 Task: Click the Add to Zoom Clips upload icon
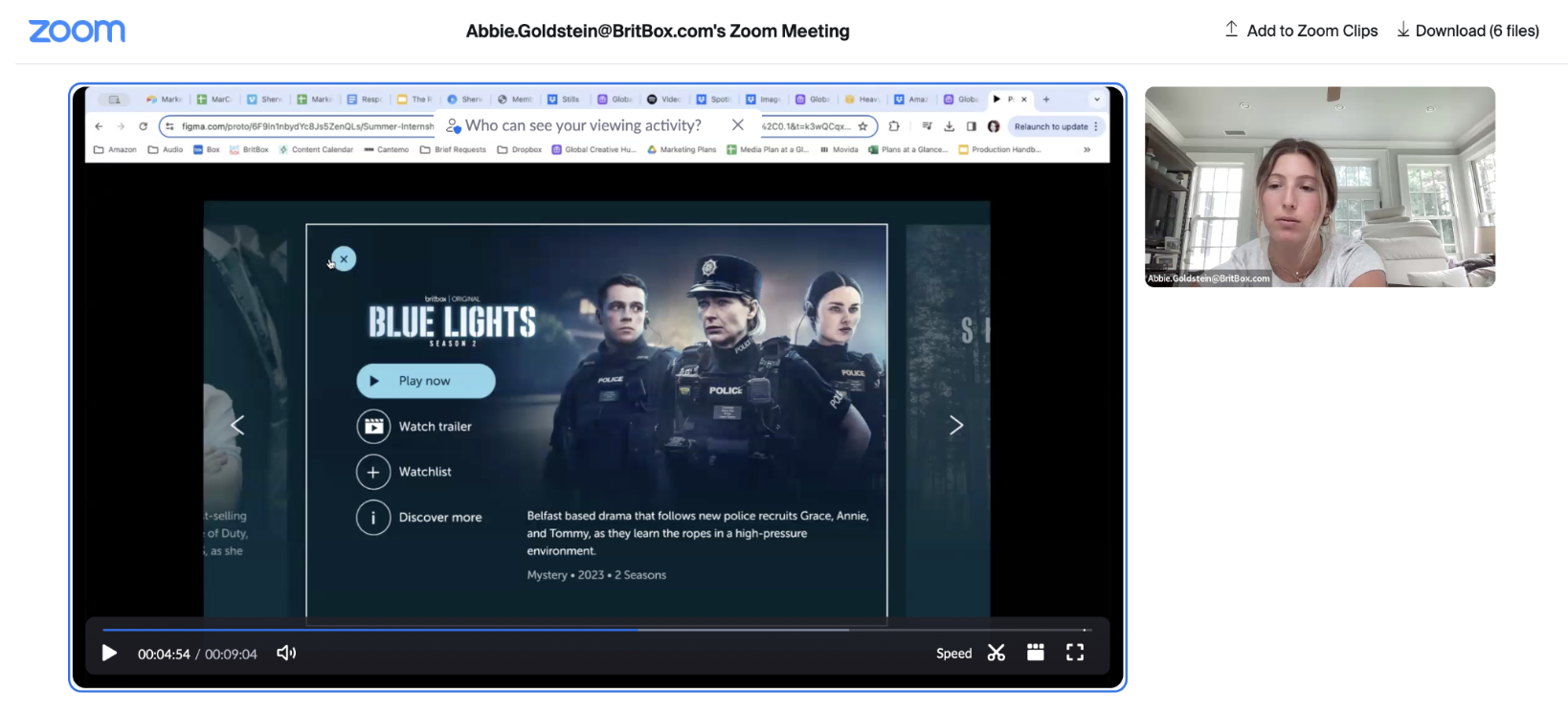(1231, 30)
